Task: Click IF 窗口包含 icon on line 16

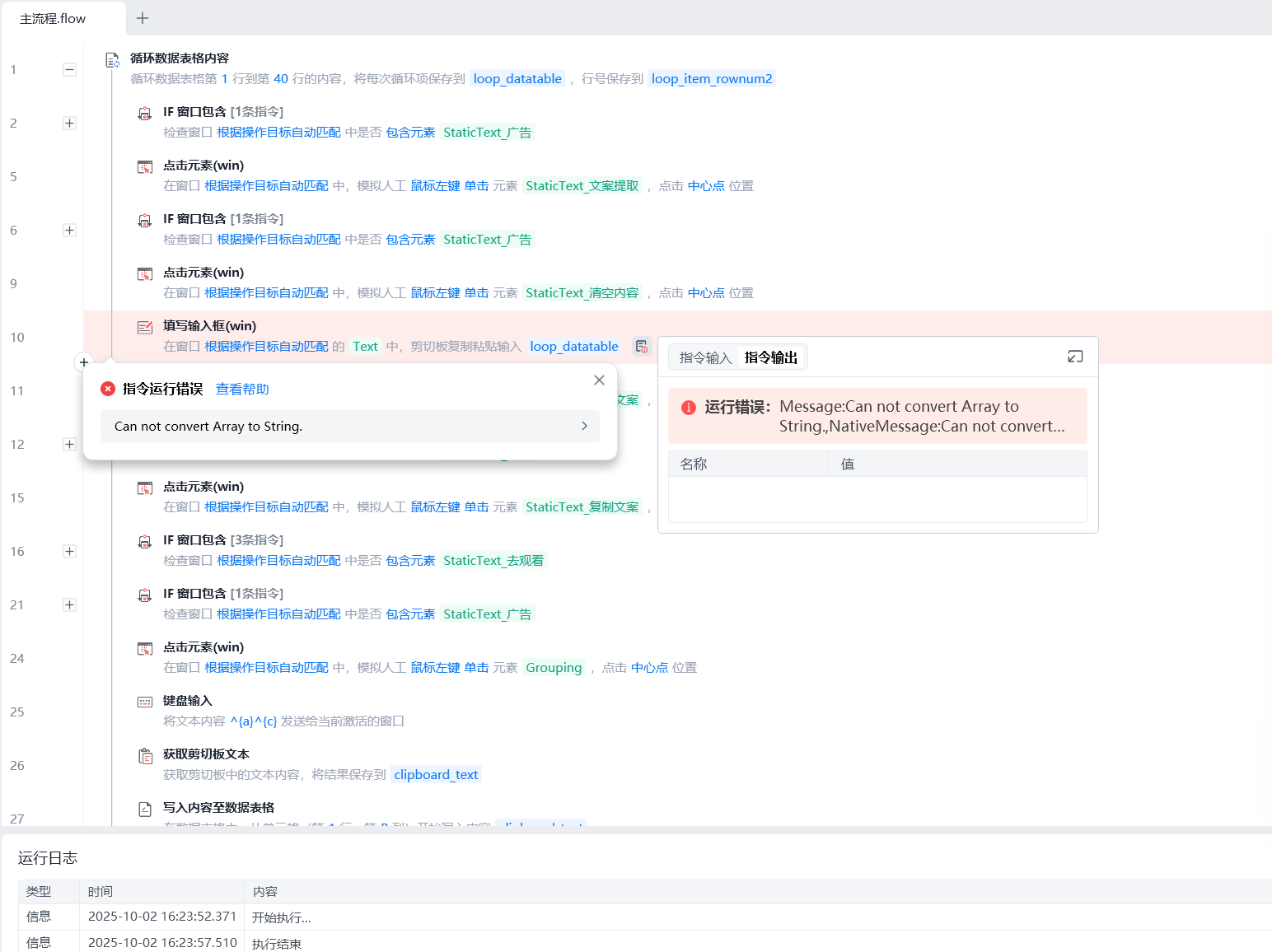Action: coord(145,542)
